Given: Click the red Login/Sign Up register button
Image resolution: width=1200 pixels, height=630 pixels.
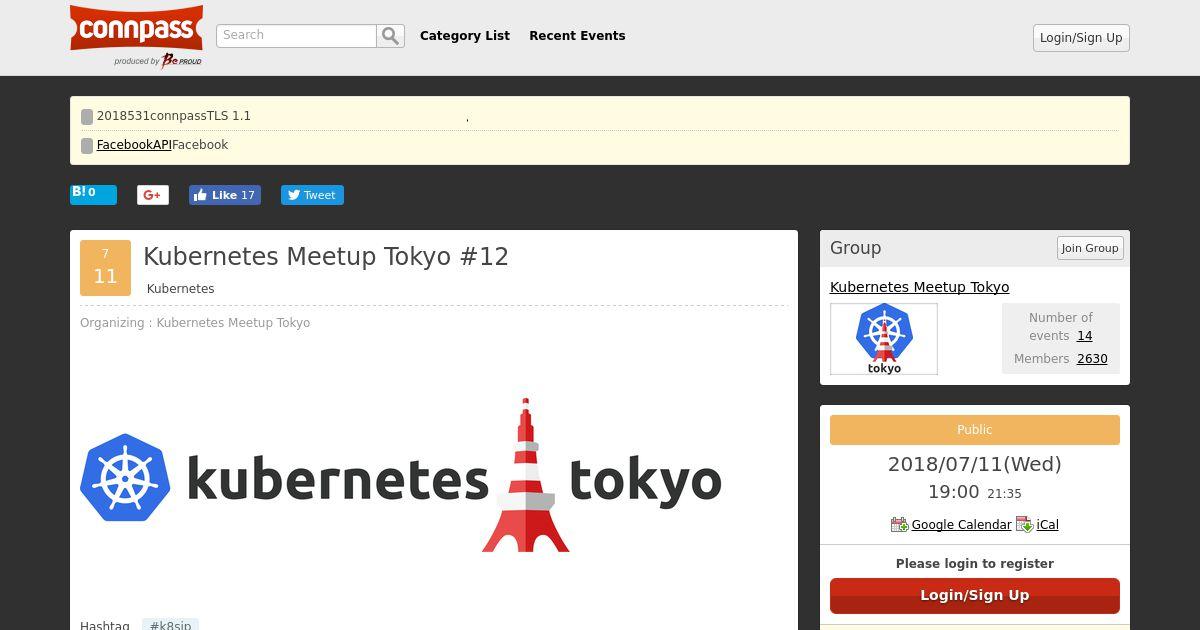Looking at the screenshot, I should 975,595.
